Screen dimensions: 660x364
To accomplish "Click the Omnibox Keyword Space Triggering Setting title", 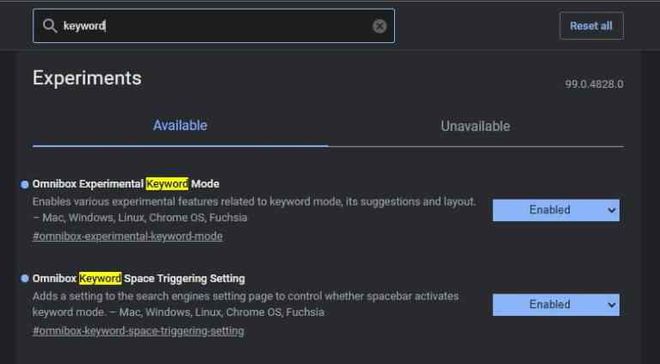I will pyautogui.click(x=139, y=279).
